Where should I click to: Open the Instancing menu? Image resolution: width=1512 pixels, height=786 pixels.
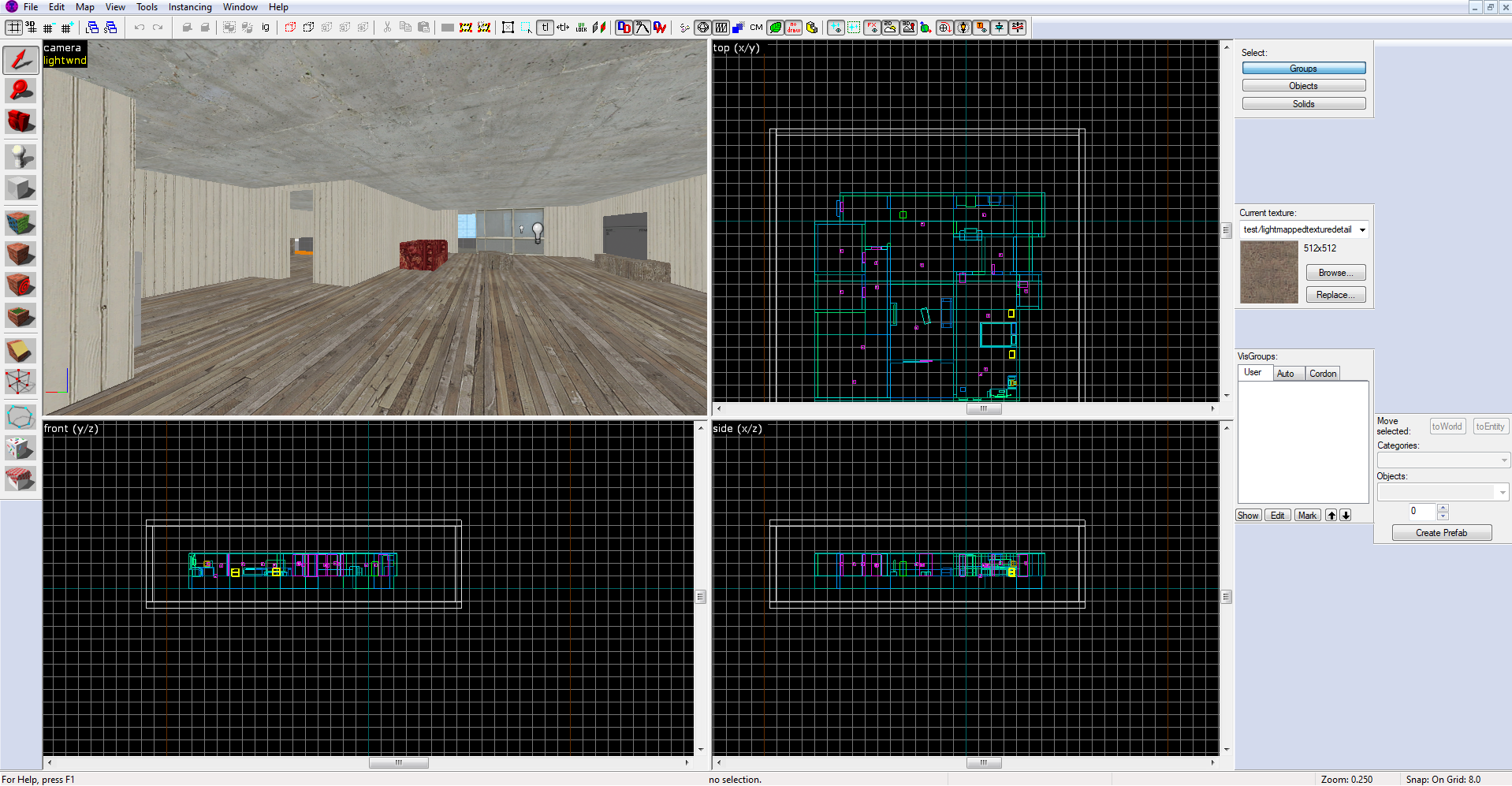(190, 7)
